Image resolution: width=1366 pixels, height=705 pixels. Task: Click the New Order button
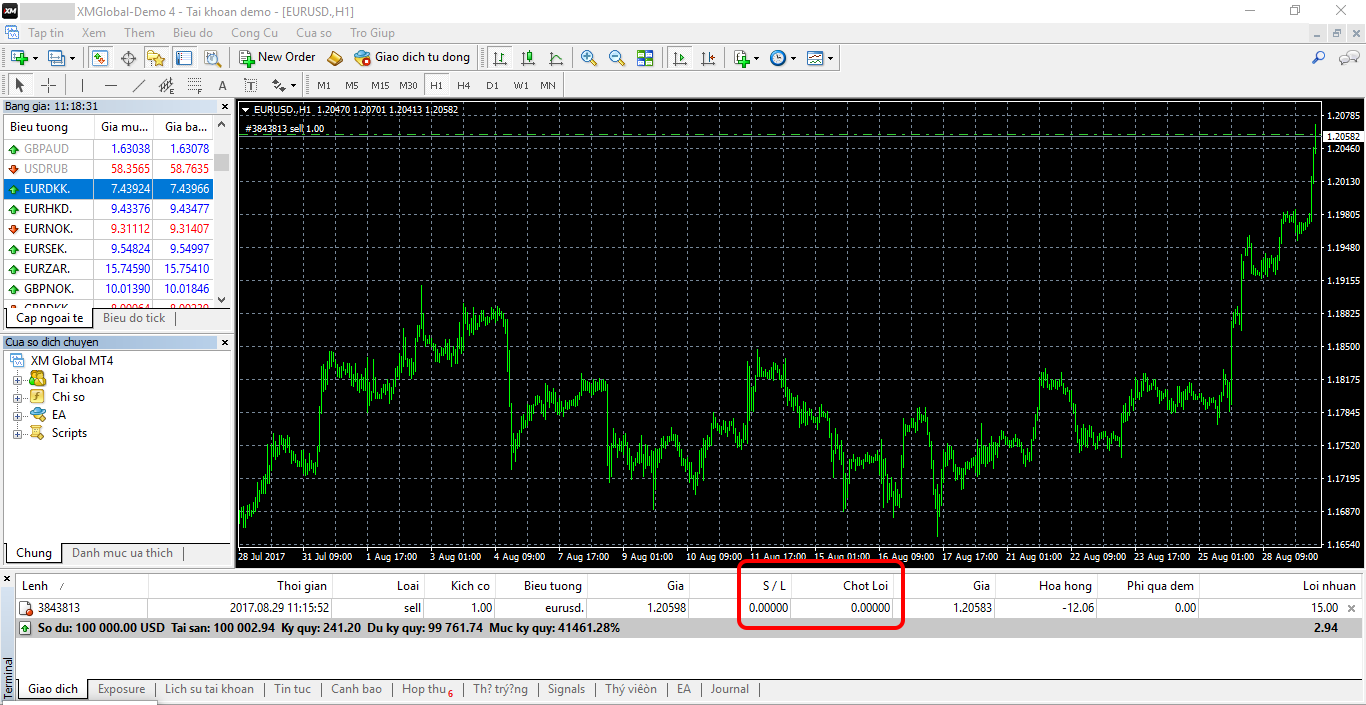(277, 58)
